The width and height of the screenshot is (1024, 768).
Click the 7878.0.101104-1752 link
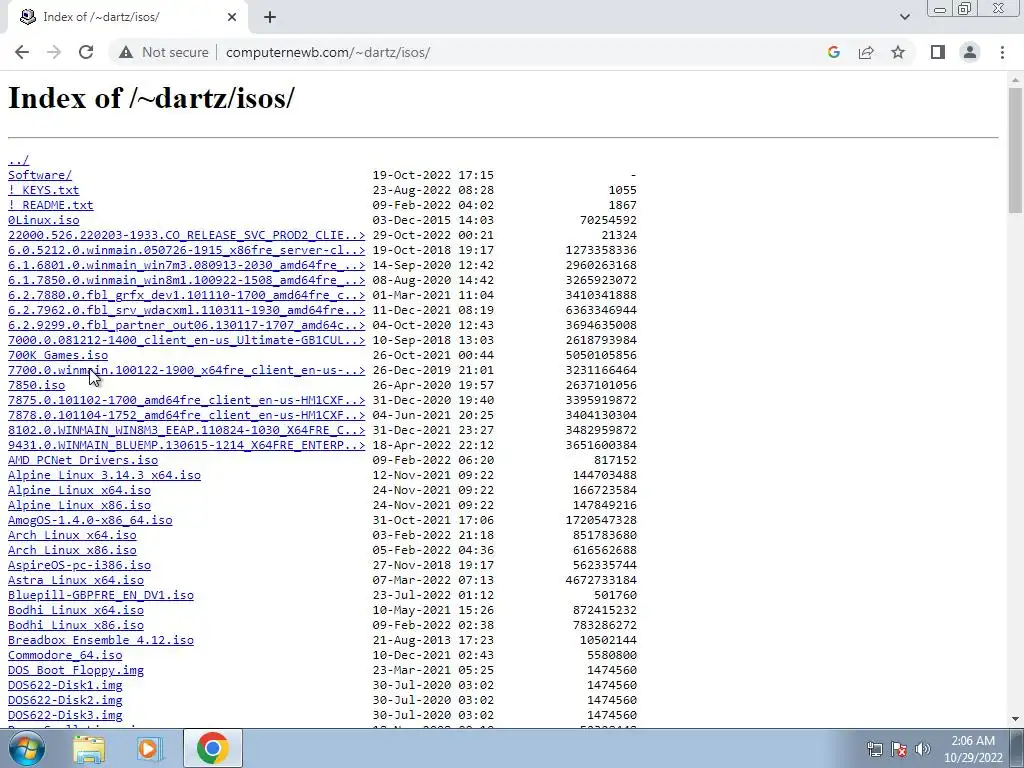point(186,415)
